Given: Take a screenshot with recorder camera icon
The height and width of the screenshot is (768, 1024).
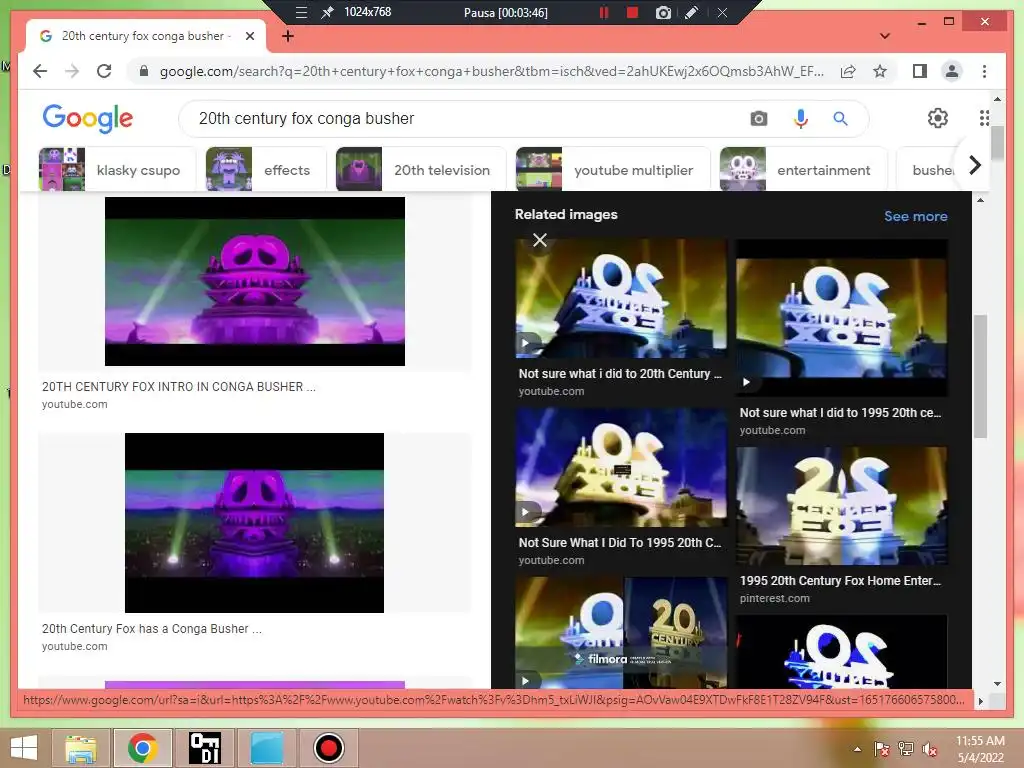Looking at the screenshot, I should (663, 12).
